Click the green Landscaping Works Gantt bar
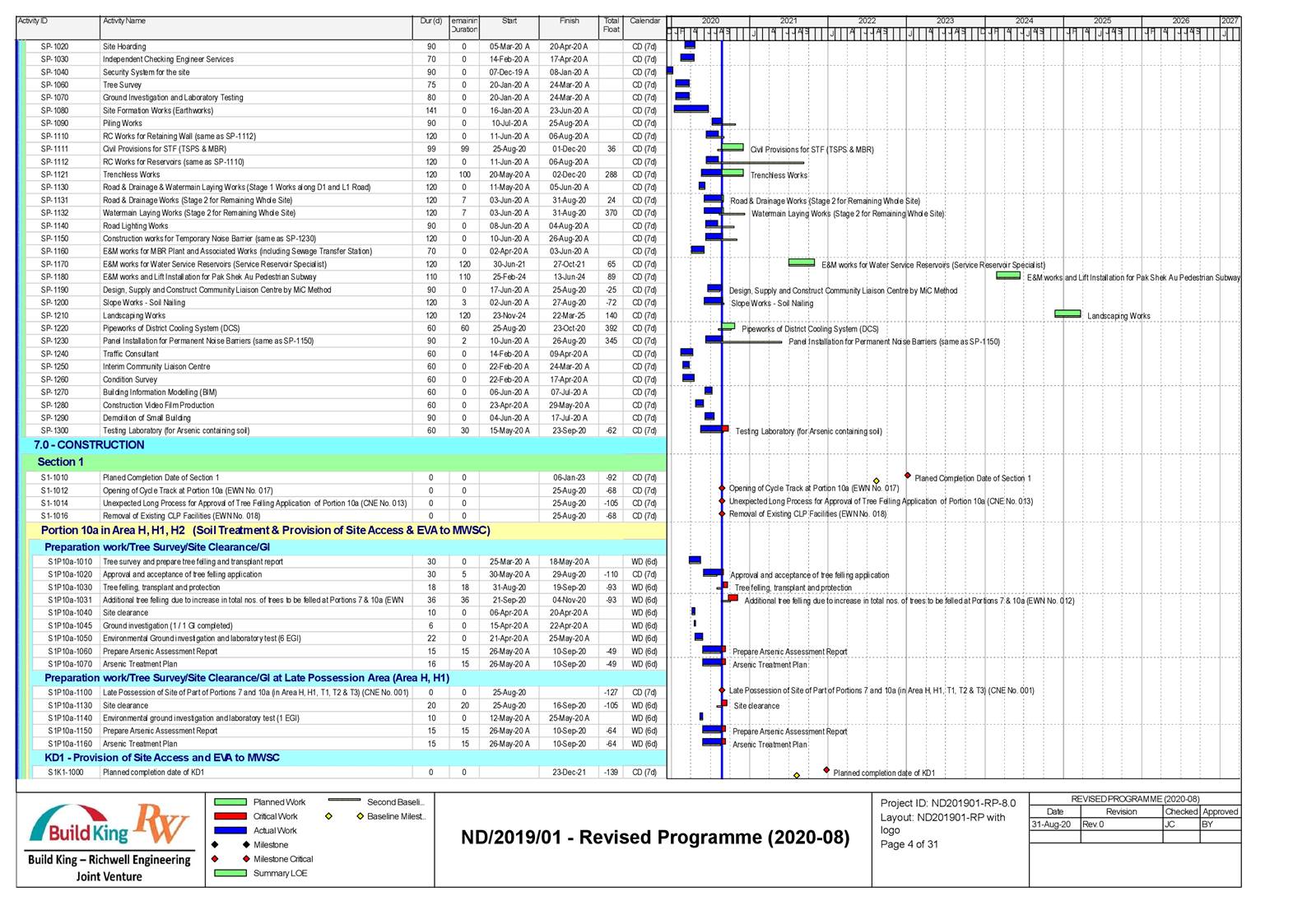Screen dimensions: 1307x924 pyautogui.click(x=1067, y=313)
